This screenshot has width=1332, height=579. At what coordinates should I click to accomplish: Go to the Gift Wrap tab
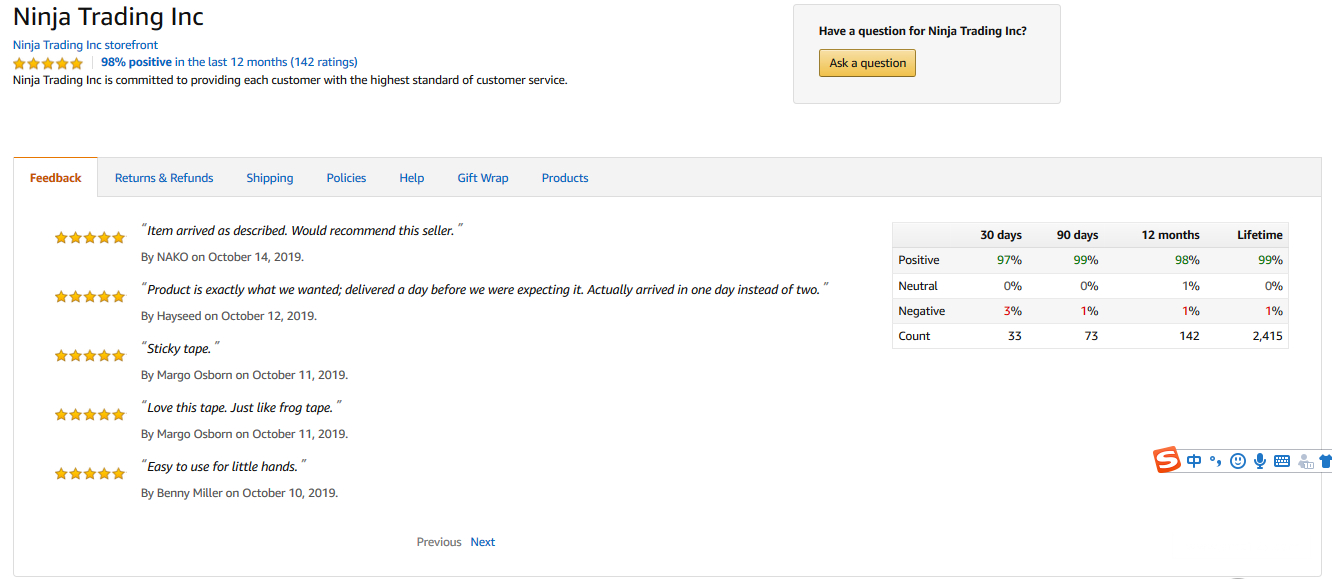[x=483, y=178]
